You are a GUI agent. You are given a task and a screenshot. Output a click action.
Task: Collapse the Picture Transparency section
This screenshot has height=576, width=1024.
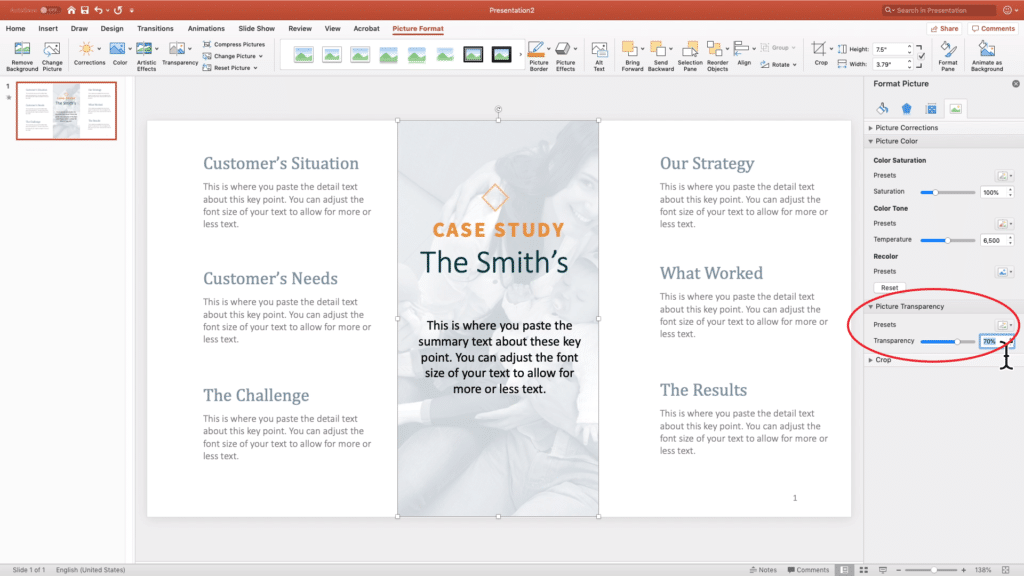[871, 306]
